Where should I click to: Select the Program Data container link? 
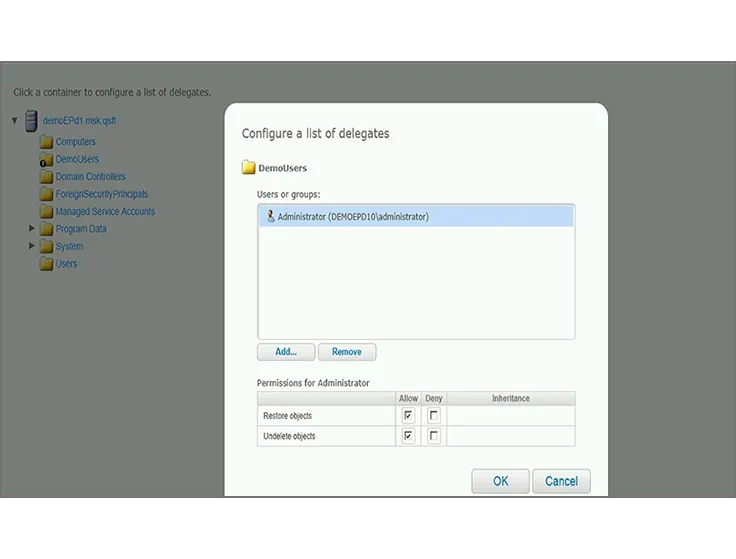tap(81, 229)
